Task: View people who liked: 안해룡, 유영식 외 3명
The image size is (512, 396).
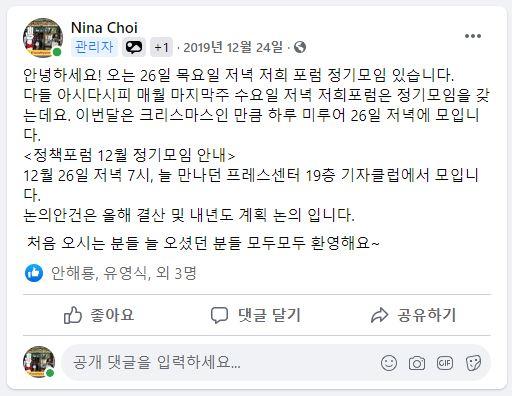Action: tap(123, 273)
